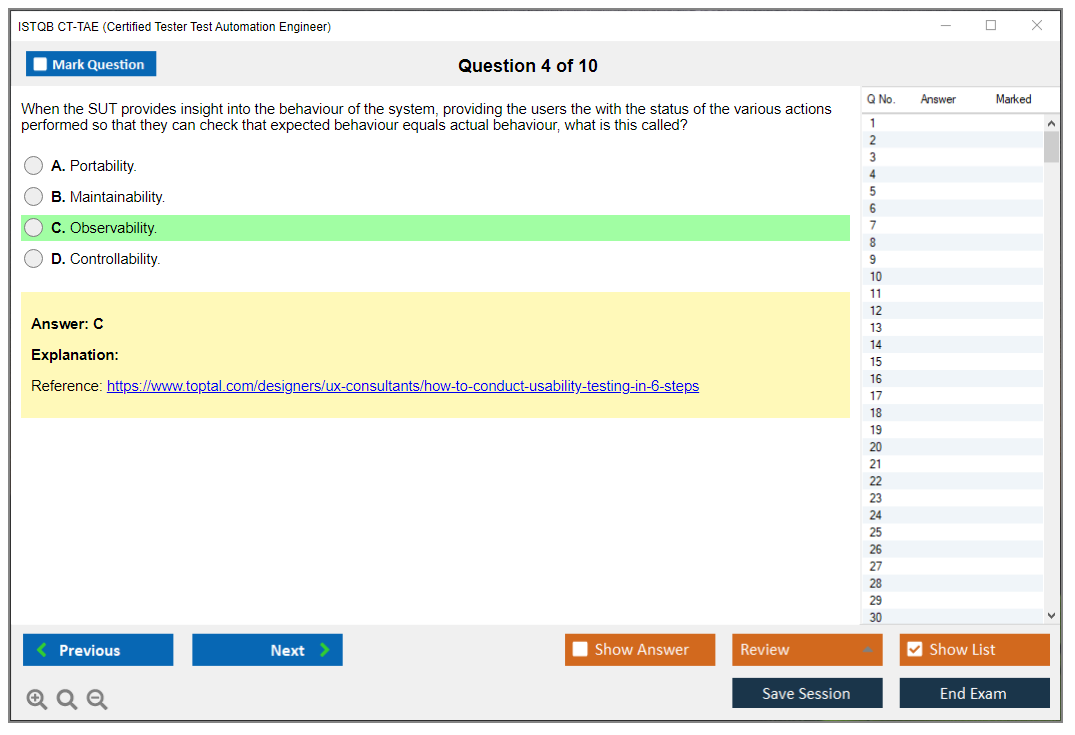
Task: Enable the Show Answer checkbox
Action: pos(580,650)
